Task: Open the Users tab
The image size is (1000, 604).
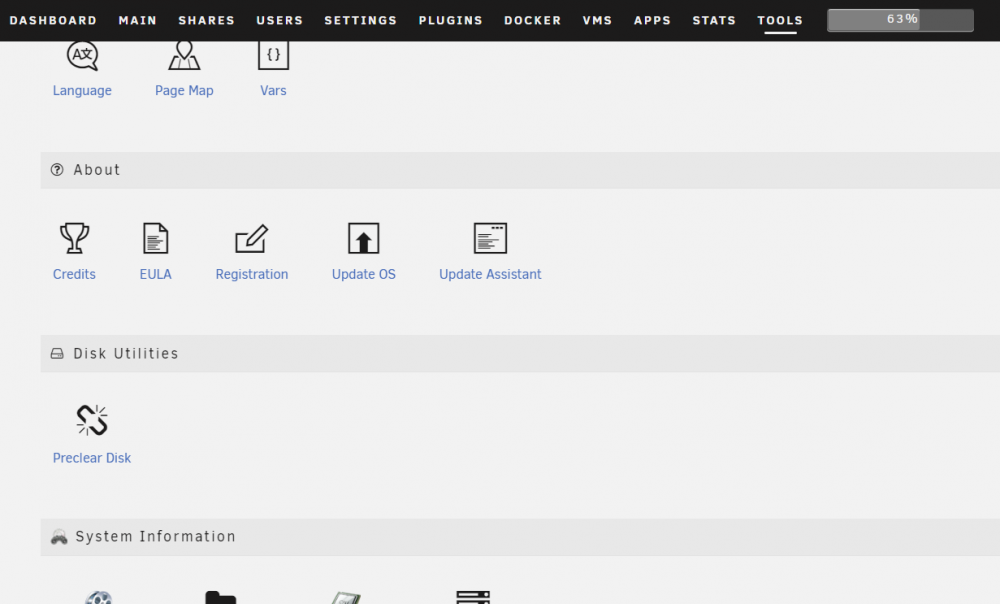Action: [279, 20]
